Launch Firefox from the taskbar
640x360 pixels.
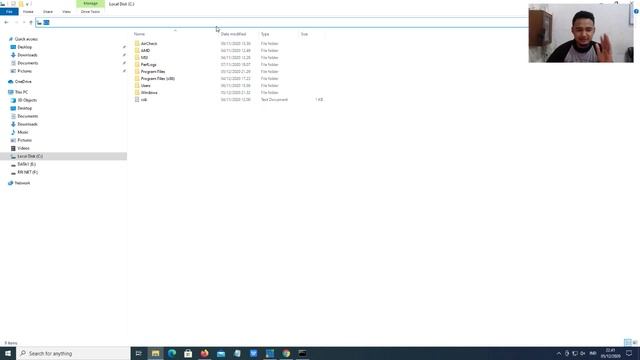click(x=204, y=353)
